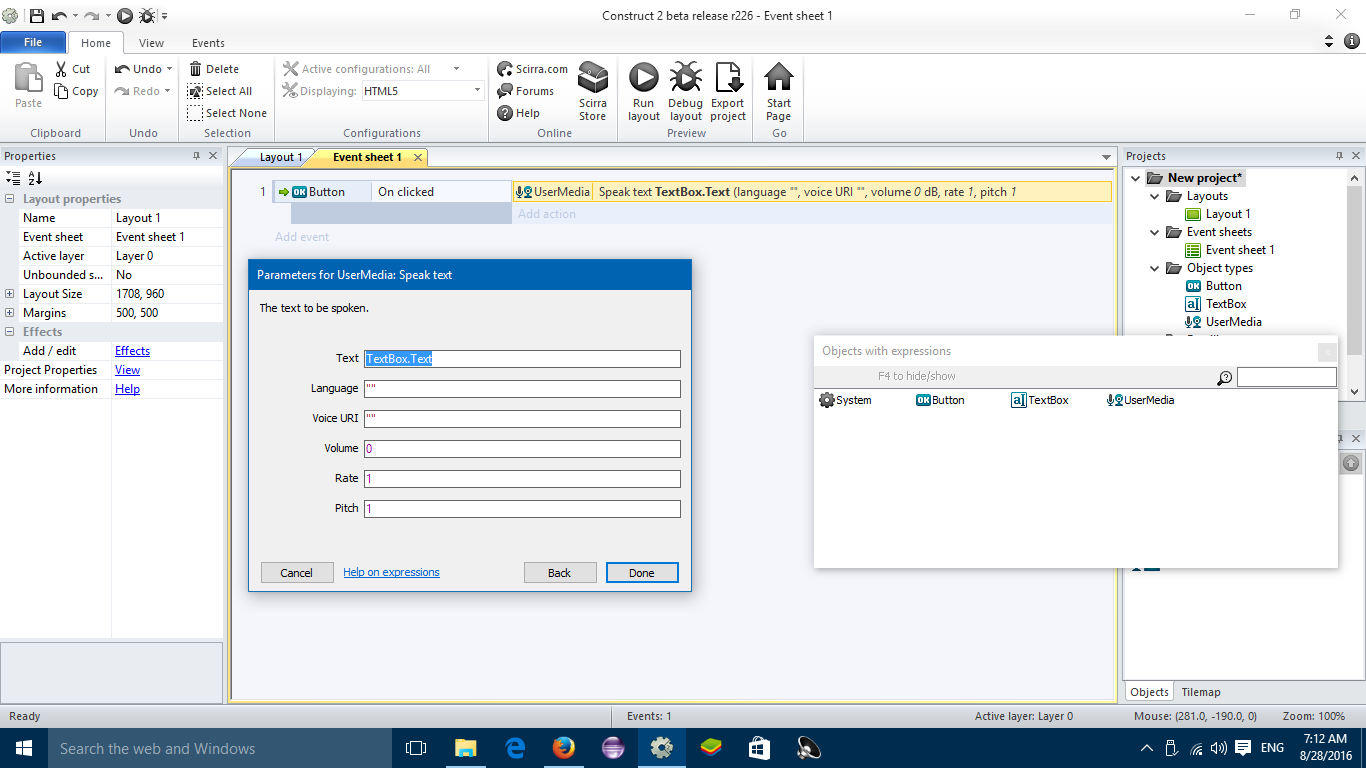The height and width of the screenshot is (768, 1366).
Task: Collapse the Event sheets folder
Action: point(1154,232)
